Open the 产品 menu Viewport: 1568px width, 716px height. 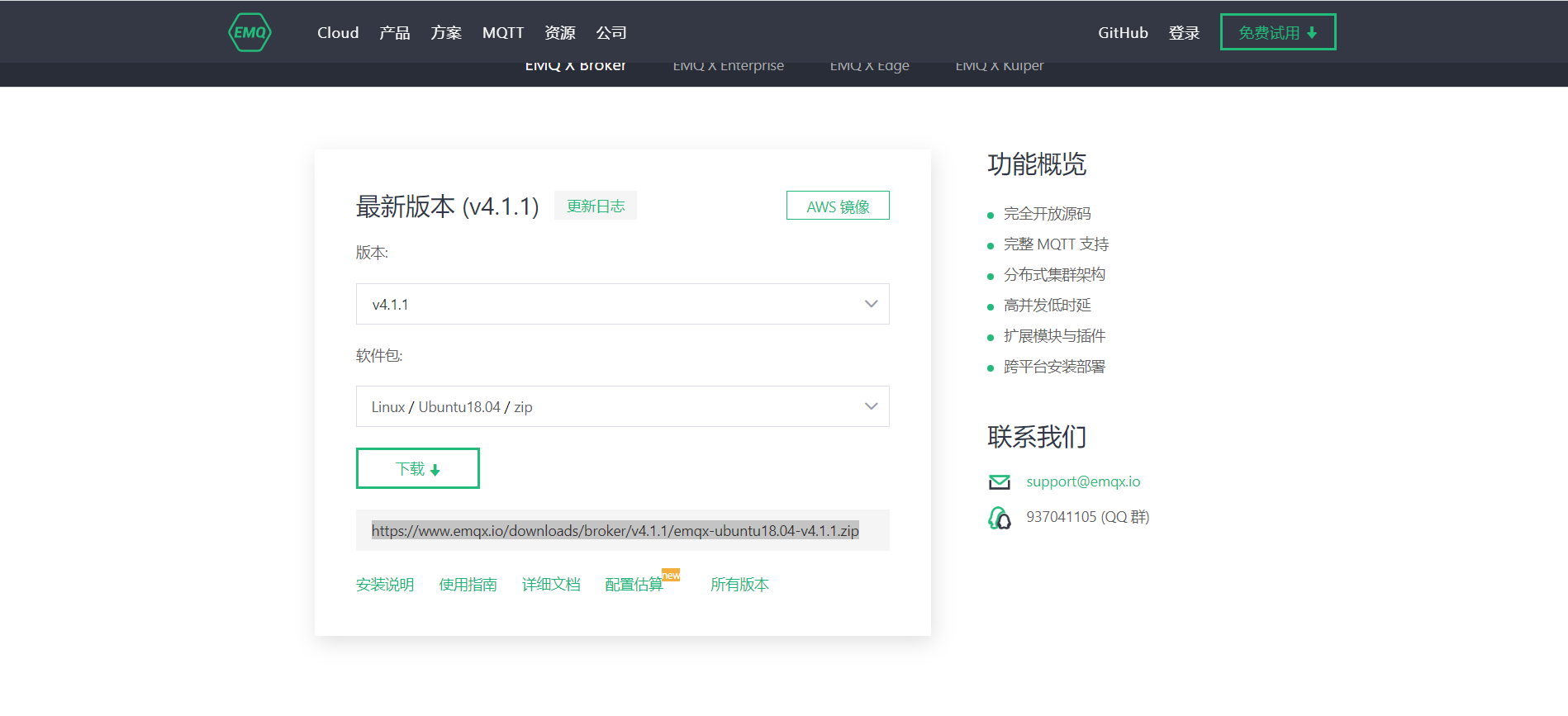[x=395, y=33]
